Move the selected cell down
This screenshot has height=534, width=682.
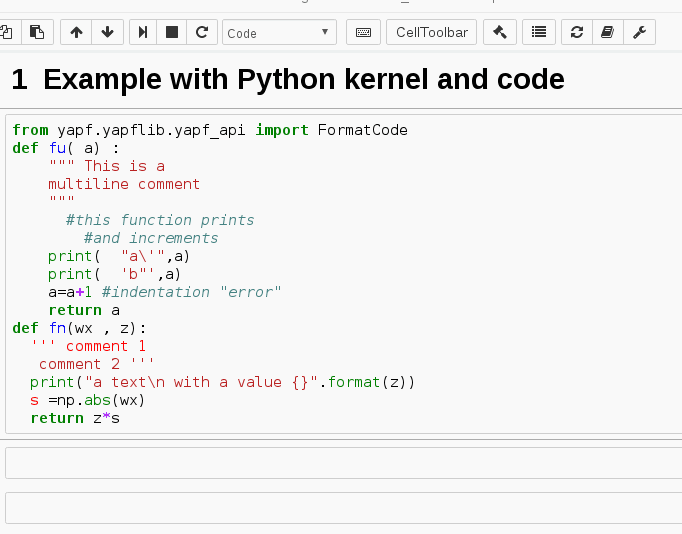(107, 32)
